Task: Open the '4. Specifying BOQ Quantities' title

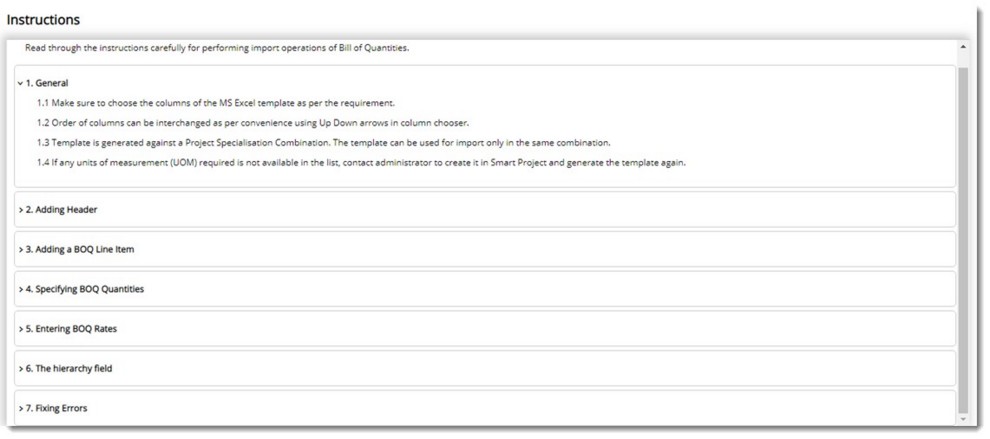Action: click(85, 289)
